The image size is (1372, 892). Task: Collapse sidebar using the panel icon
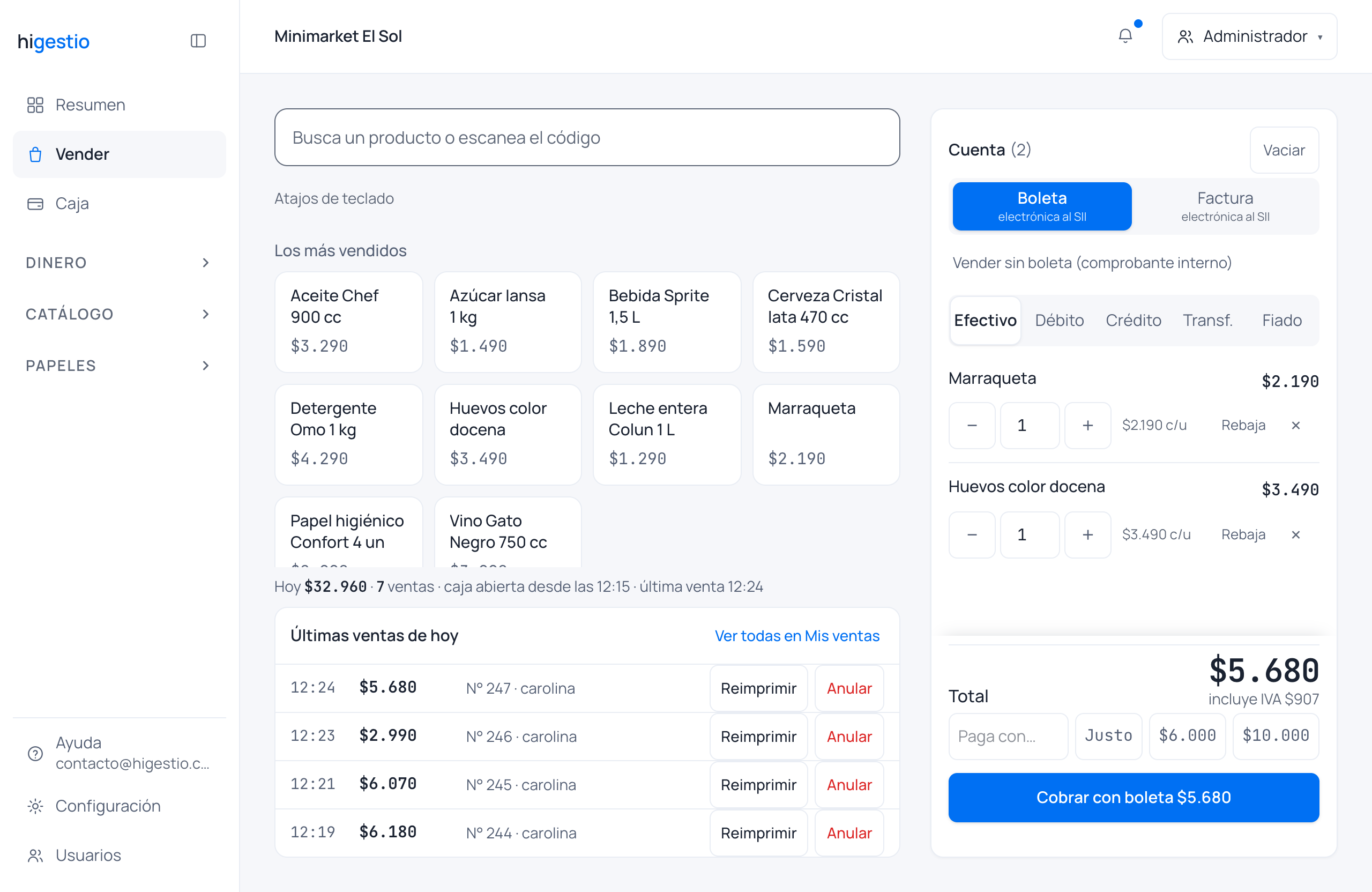point(198,41)
